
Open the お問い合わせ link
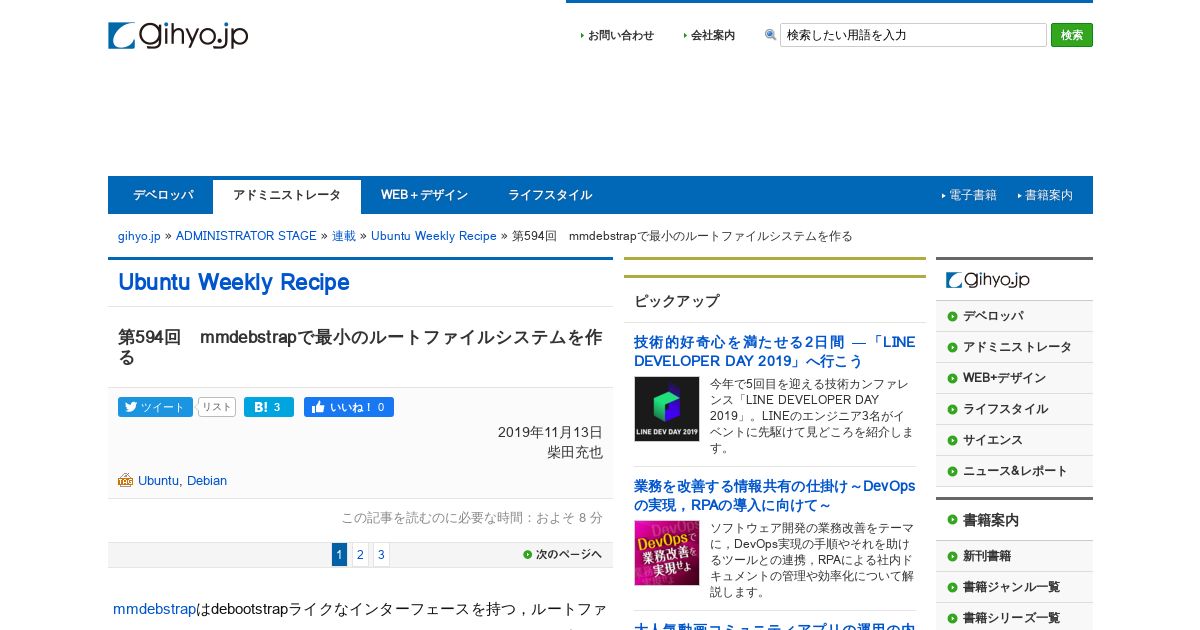[x=621, y=35]
